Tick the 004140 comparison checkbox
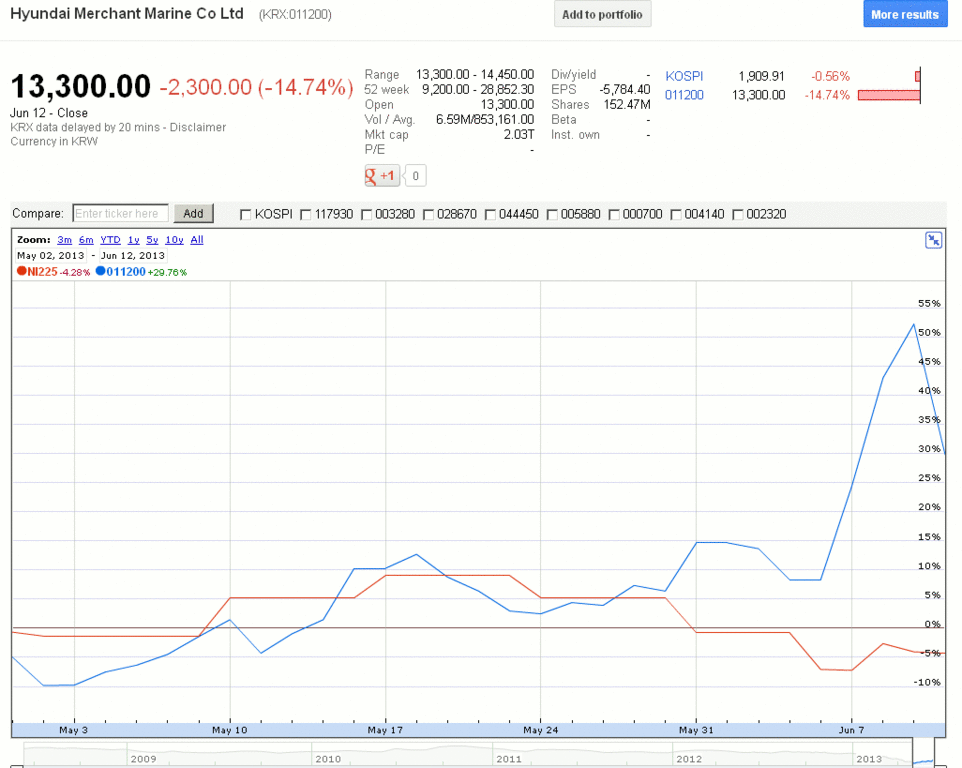Screen dimensions: 962x768 [676, 214]
